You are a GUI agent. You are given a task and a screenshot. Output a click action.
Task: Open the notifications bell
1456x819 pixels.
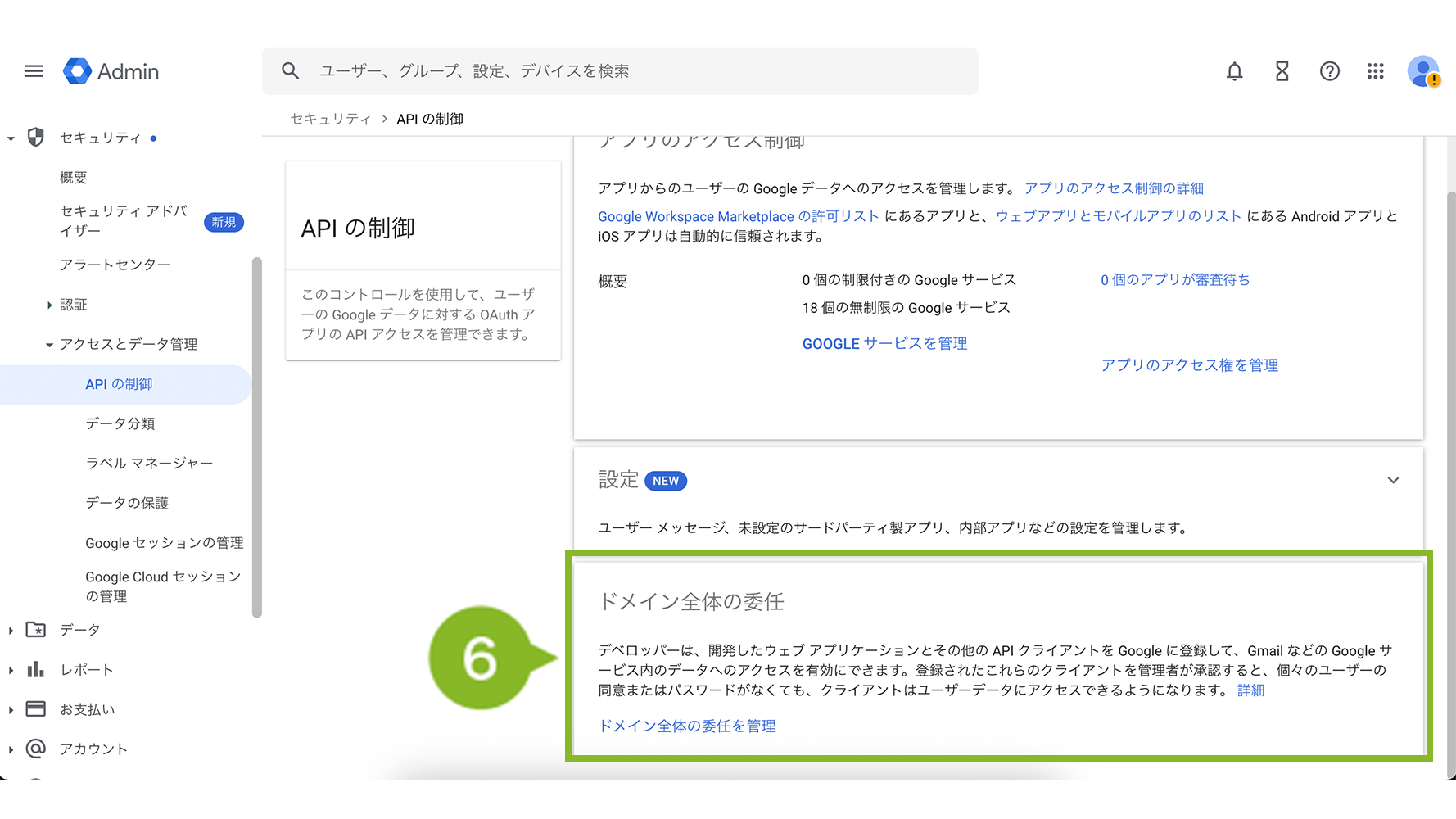coord(1234,71)
